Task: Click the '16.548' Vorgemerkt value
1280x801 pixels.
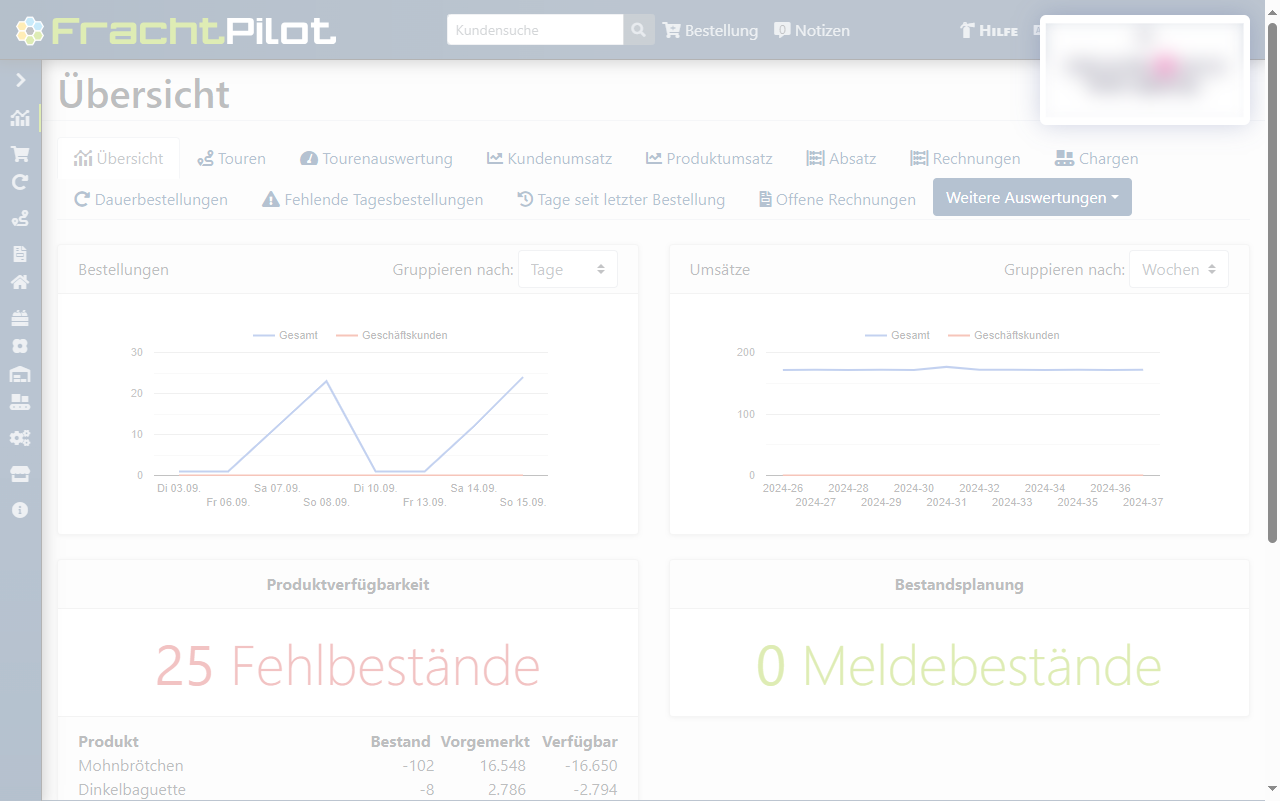Action: 501,766
